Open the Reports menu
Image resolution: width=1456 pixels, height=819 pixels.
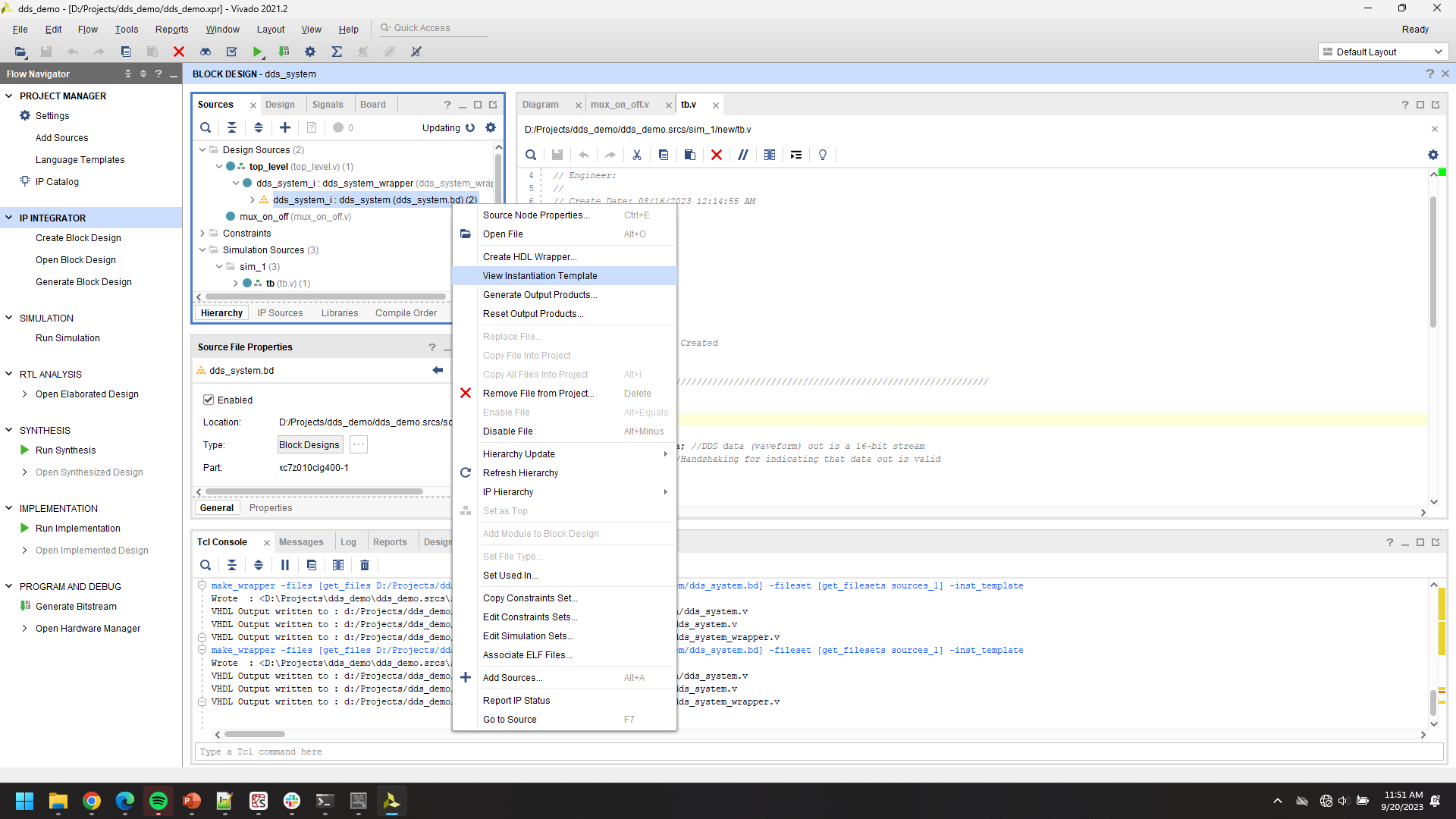coord(171,30)
